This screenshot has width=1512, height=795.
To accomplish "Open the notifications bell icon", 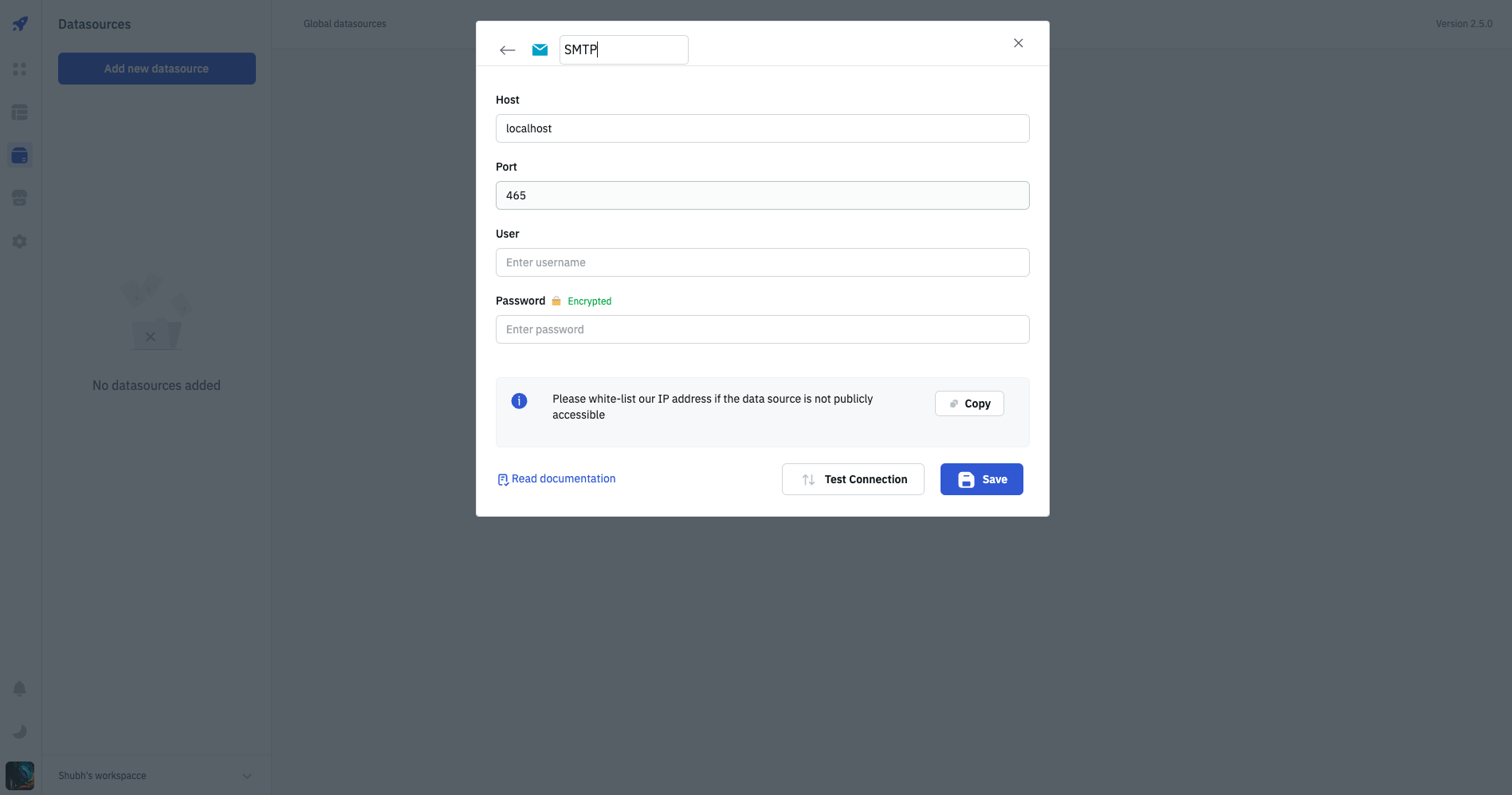I will point(20,688).
